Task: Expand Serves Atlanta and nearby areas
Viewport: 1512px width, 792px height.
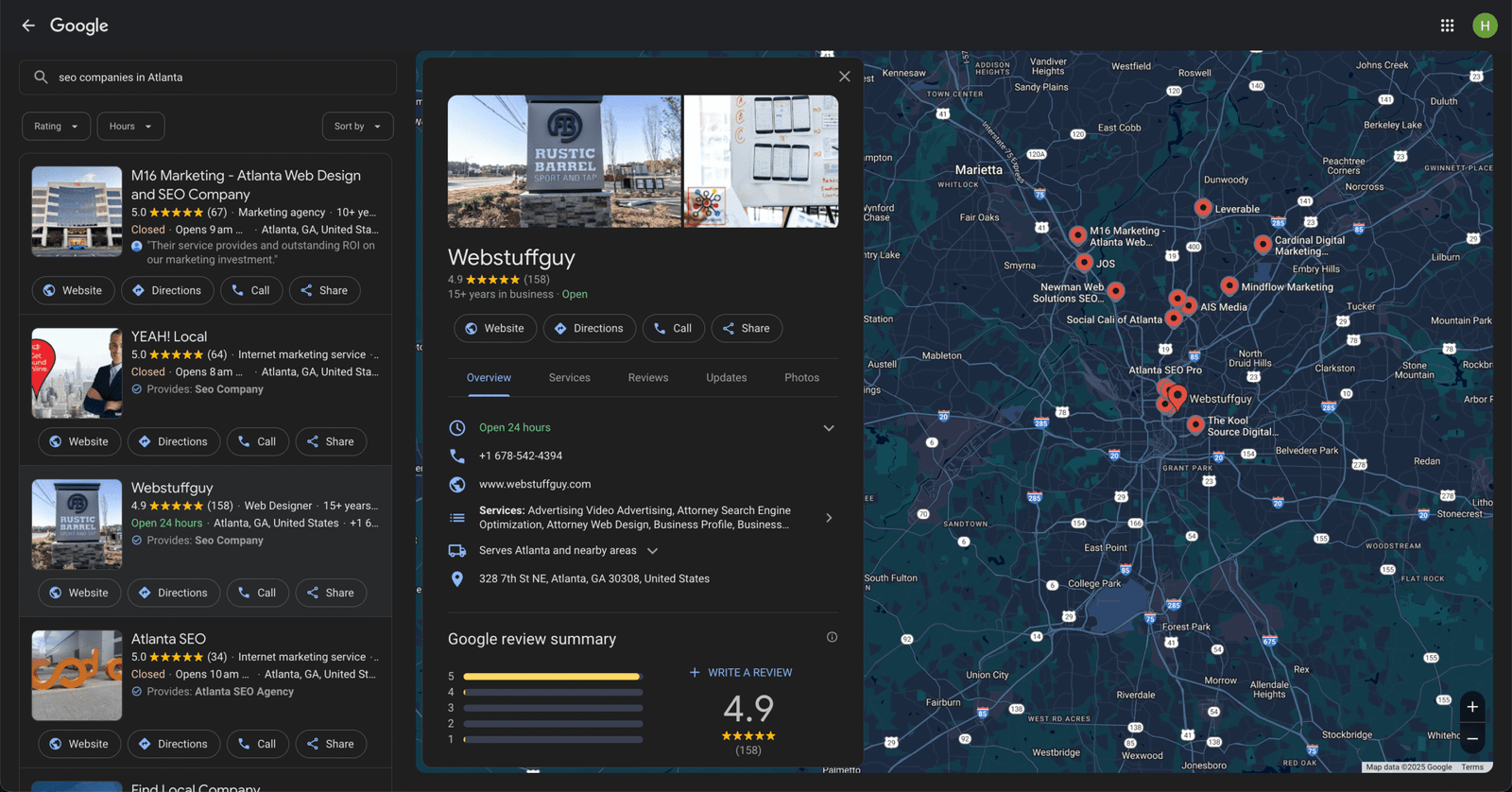Action: click(x=652, y=551)
